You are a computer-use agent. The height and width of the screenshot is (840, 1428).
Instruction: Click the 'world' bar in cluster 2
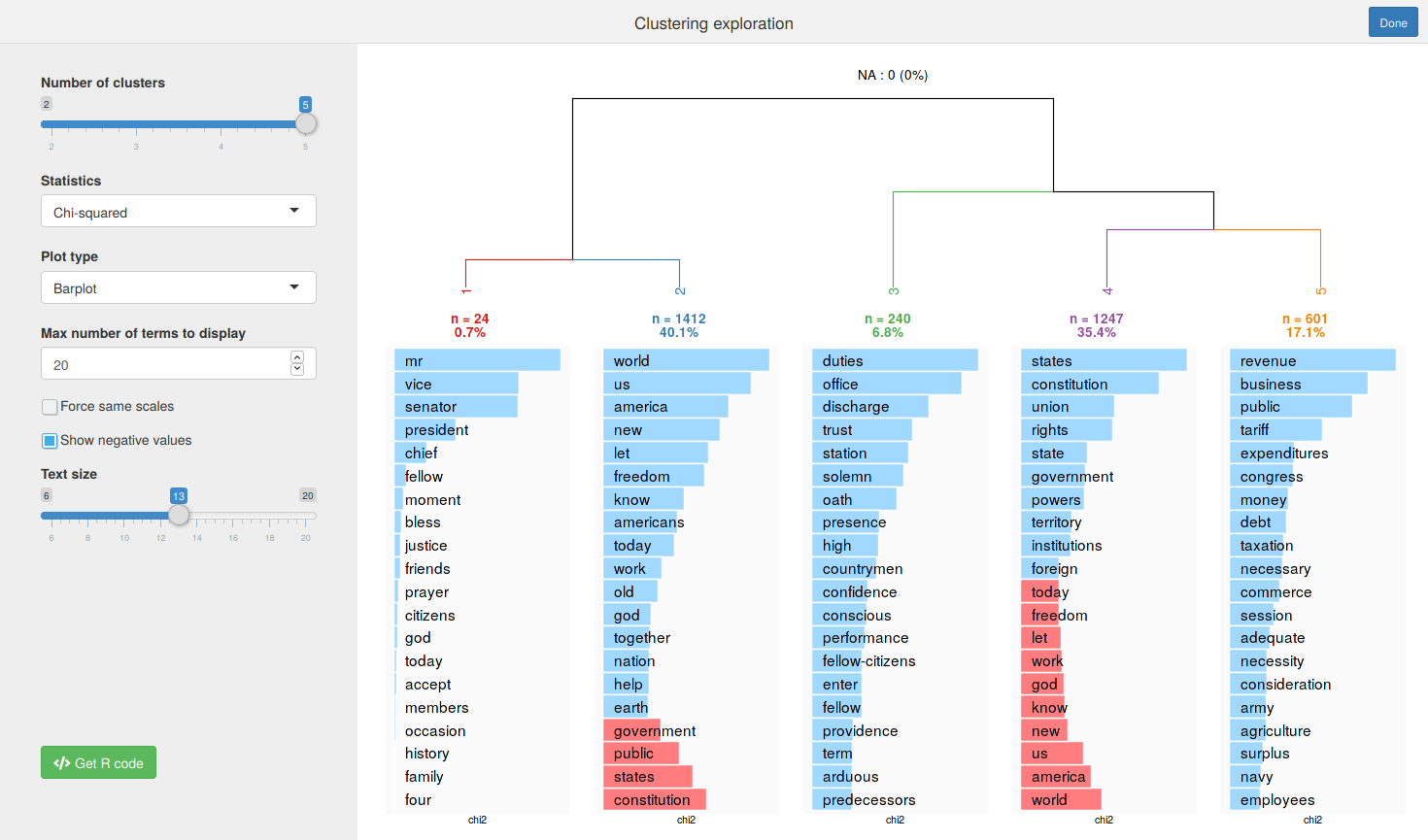click(685, 360)
